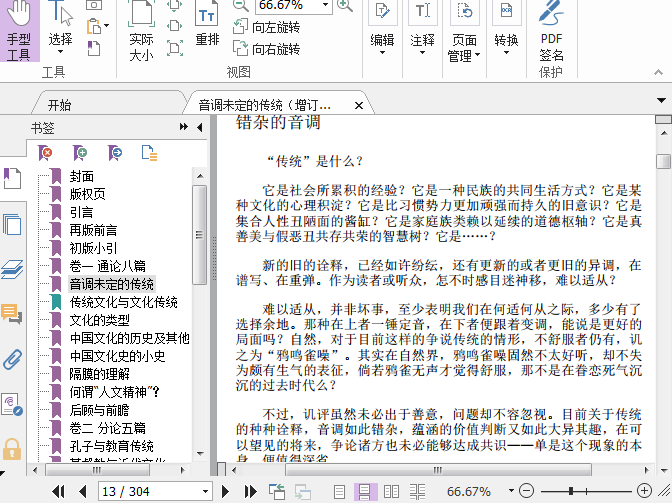Screen dimensions: 672x503
Task: Click the set bookmark destination icon
Action: pyautogui.click(x=114, y=153)
